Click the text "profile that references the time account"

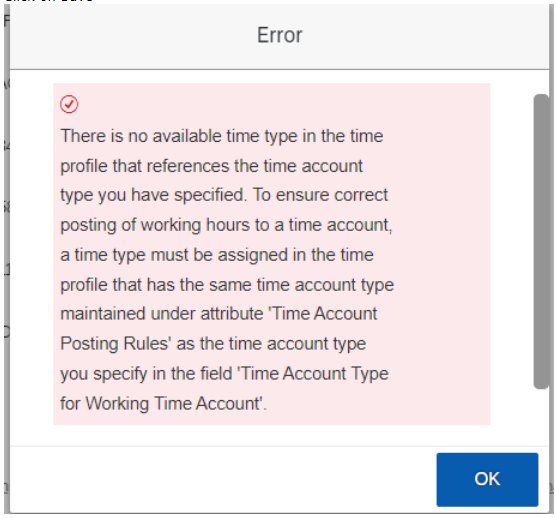(212, 166)
